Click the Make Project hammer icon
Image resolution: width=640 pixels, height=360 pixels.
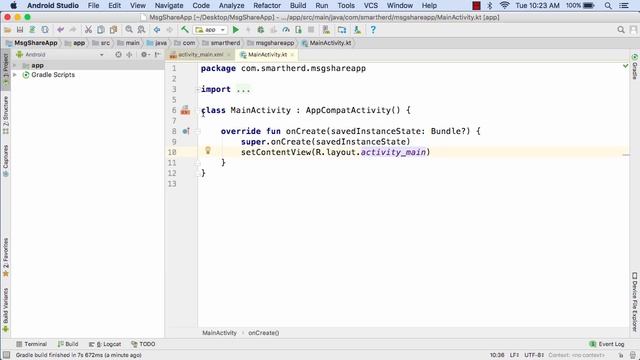185,30
